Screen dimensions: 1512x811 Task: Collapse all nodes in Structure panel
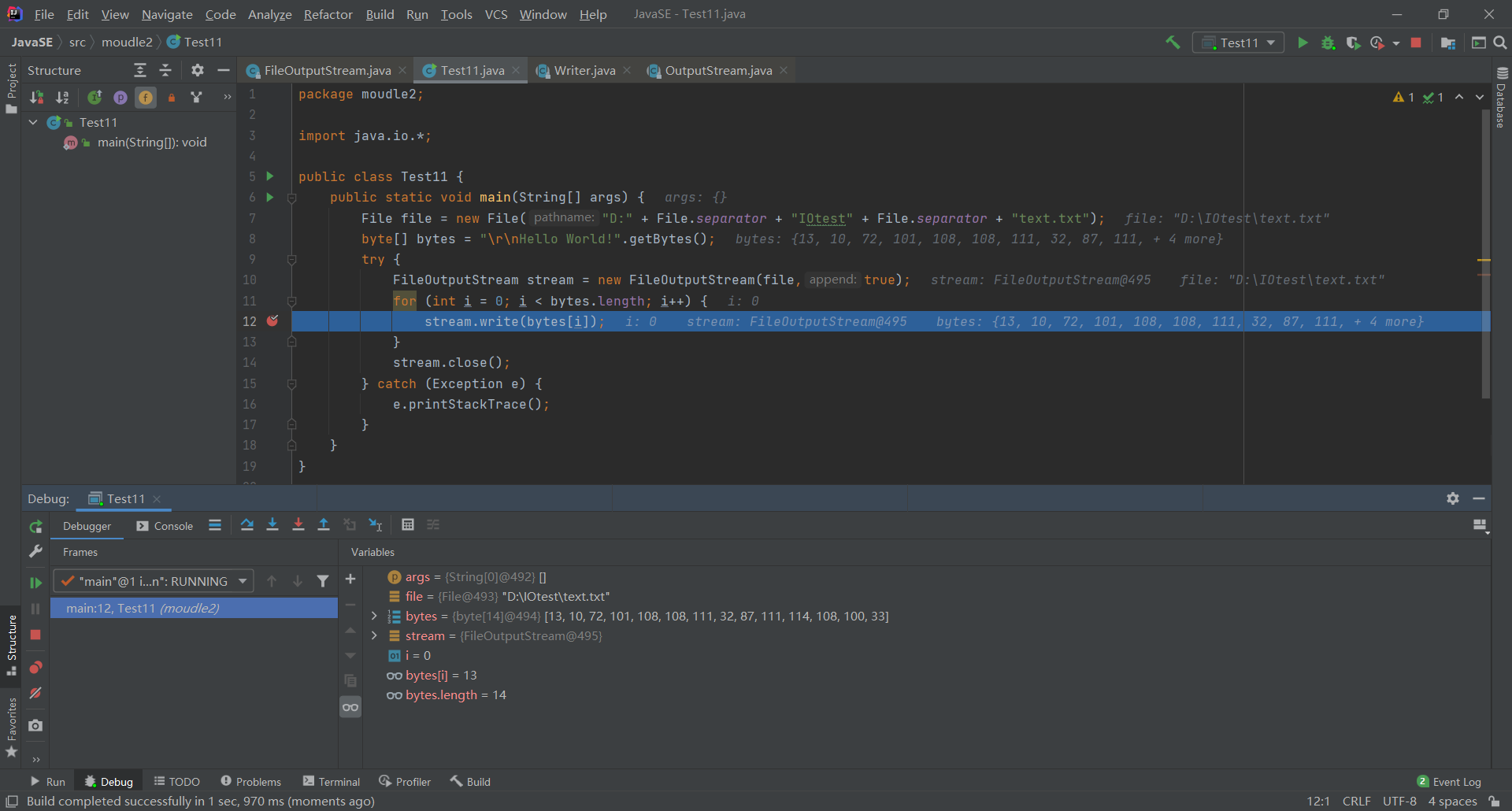click(165, 70)
